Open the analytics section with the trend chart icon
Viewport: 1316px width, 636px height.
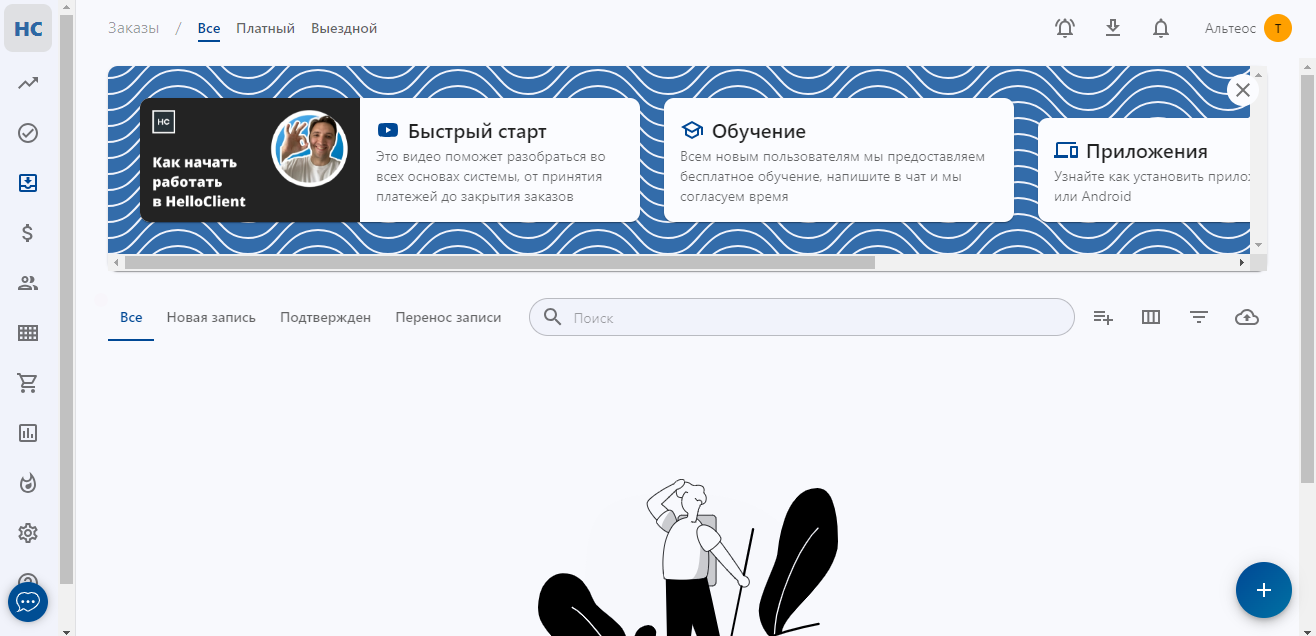pyautogui.click(x=27, y=82)
